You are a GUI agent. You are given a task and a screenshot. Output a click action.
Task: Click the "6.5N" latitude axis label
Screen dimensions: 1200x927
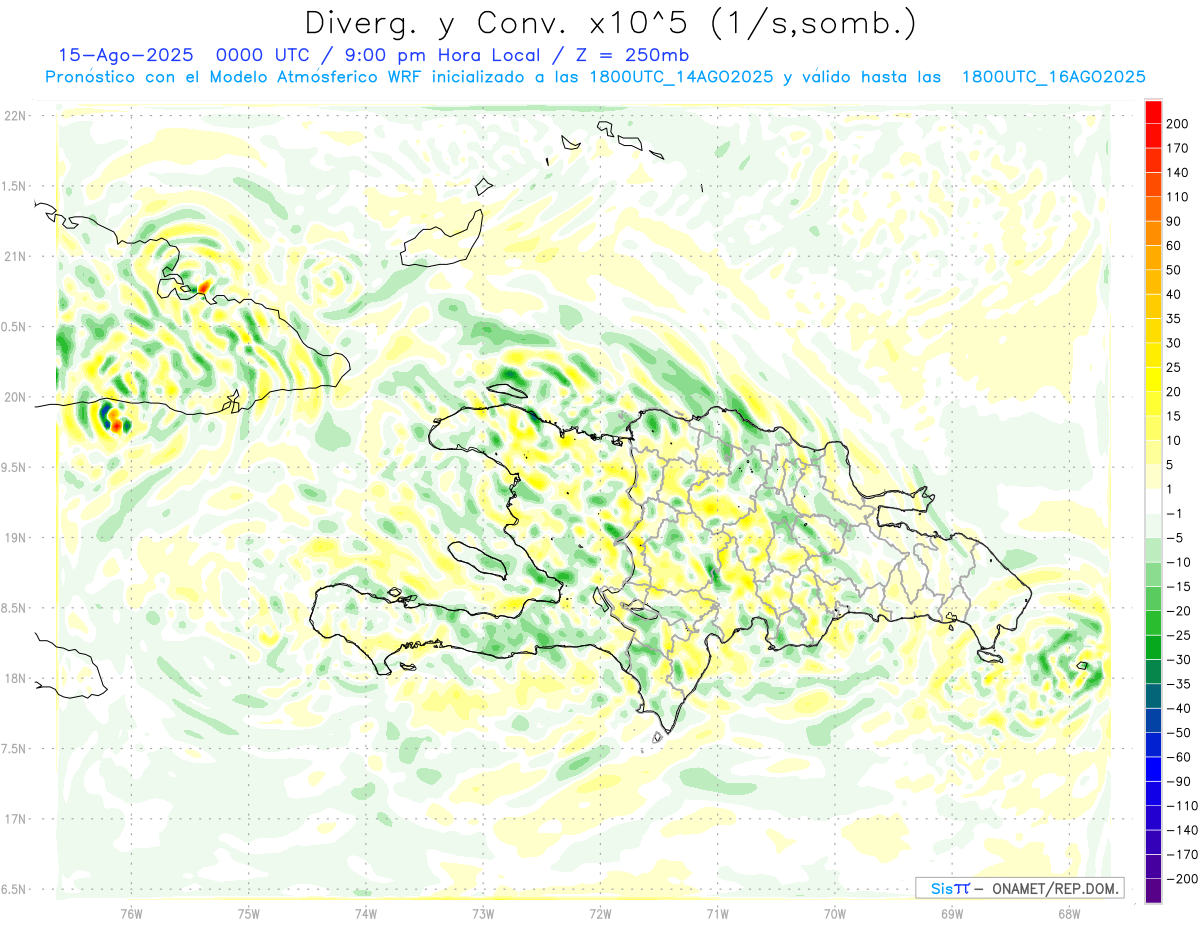coord(14,889)
